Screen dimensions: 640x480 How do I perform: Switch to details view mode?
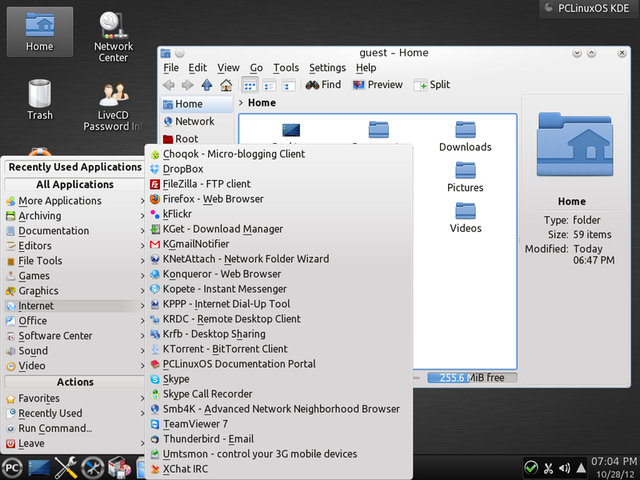269,85
